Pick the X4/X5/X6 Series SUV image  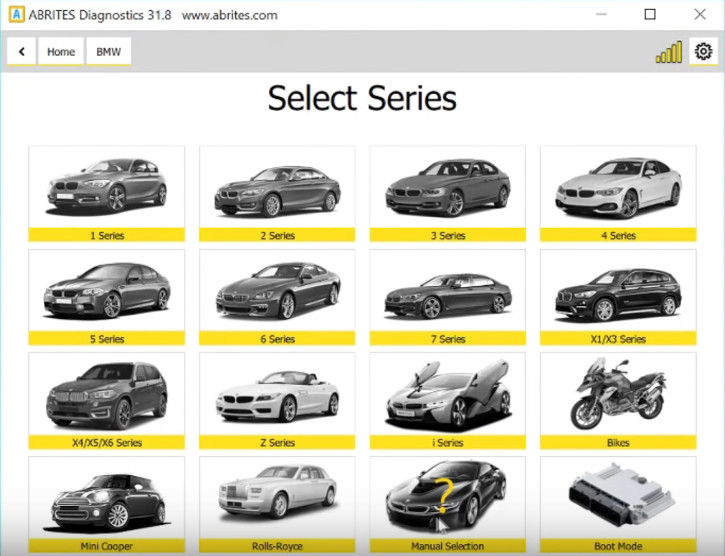[x=107, y=396]
